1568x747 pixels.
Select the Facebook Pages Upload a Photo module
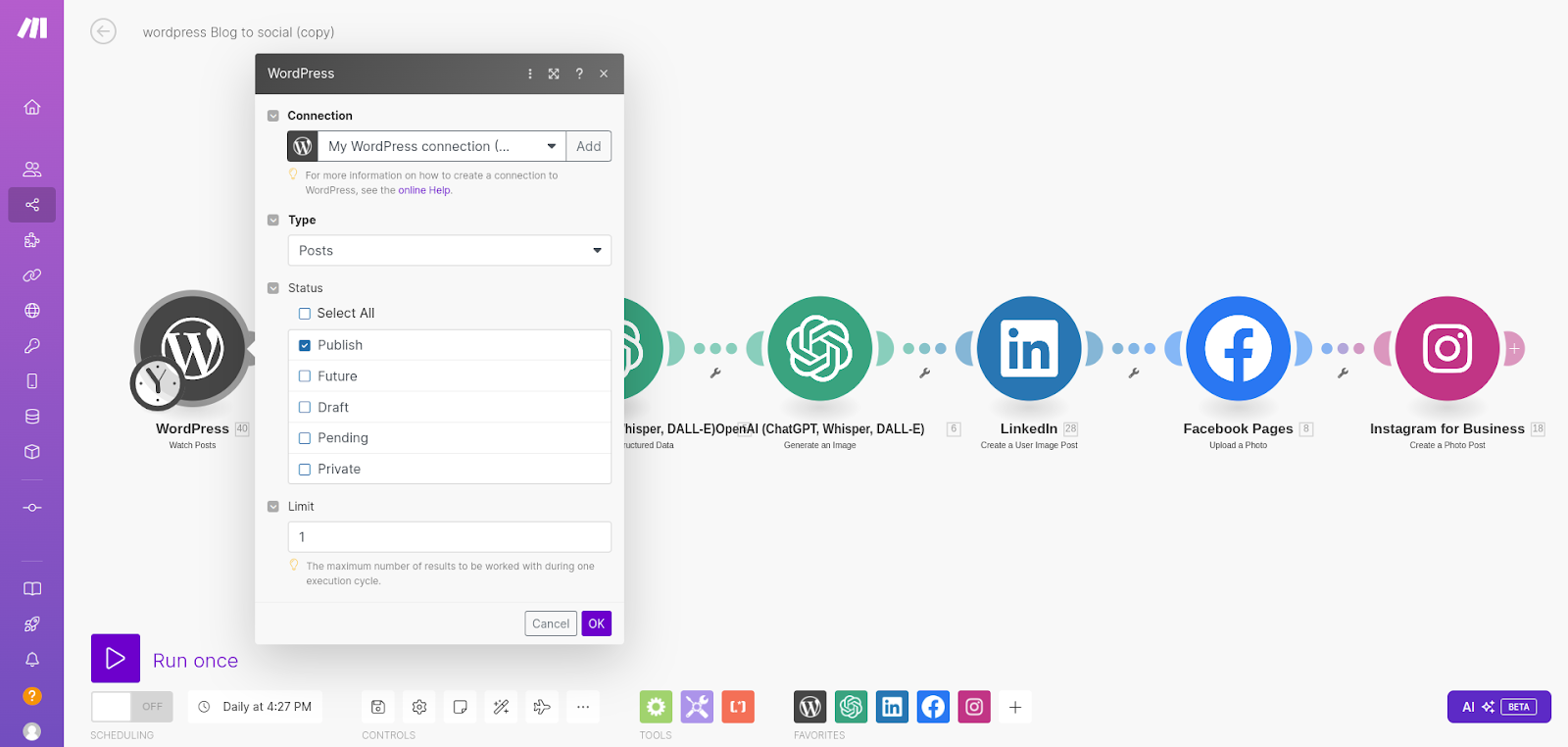[1239, 348]
